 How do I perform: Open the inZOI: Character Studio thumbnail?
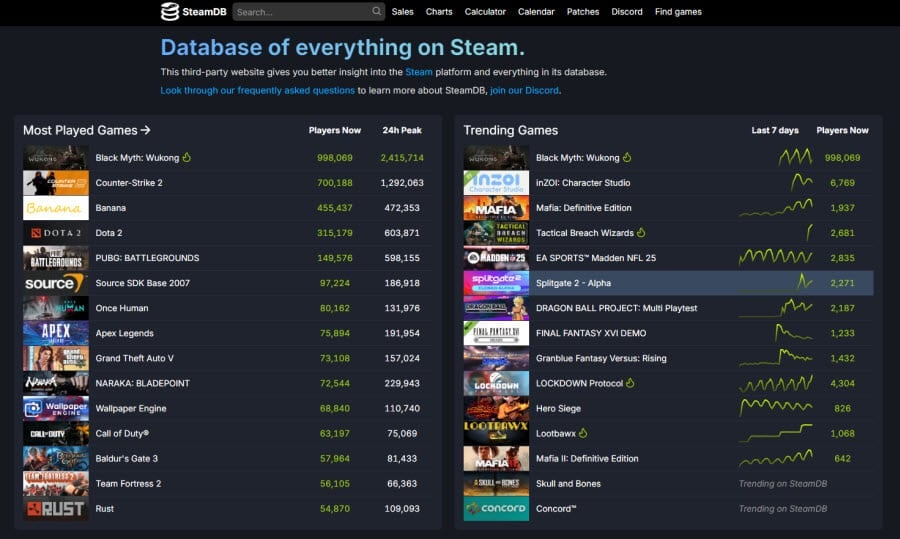(496, 183)
